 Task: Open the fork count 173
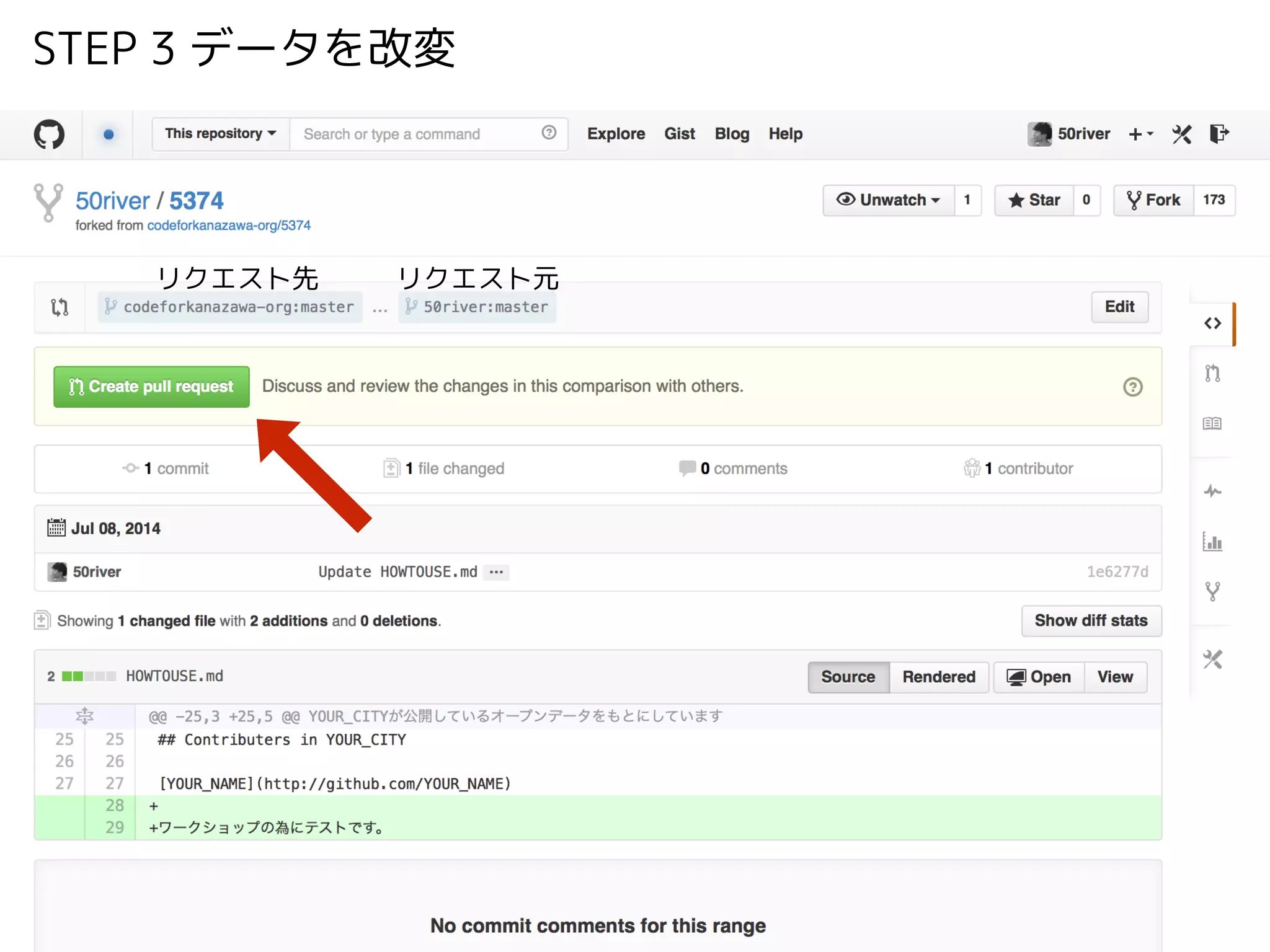[x=1214, y=200]
